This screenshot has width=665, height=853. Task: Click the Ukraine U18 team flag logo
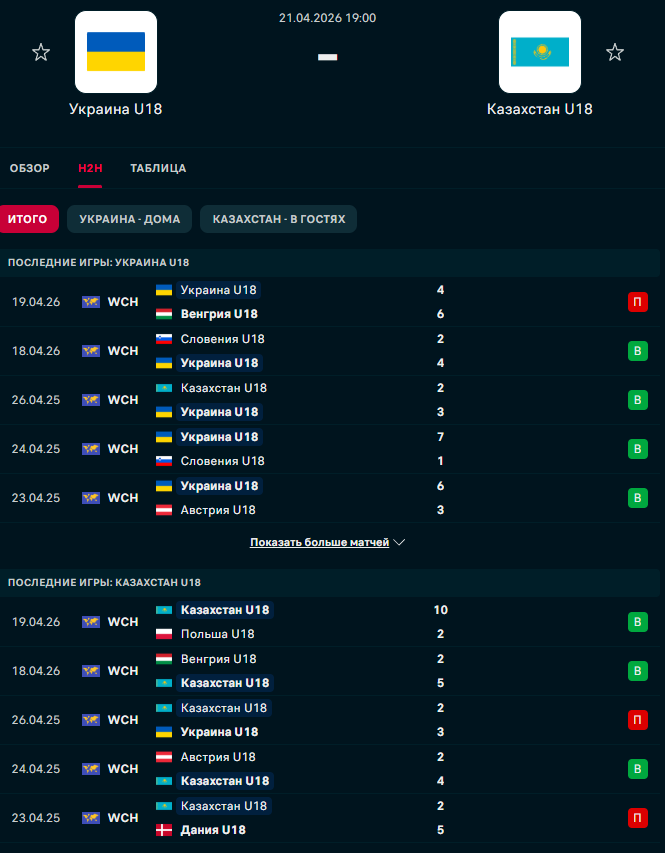[x=116, y=52]
